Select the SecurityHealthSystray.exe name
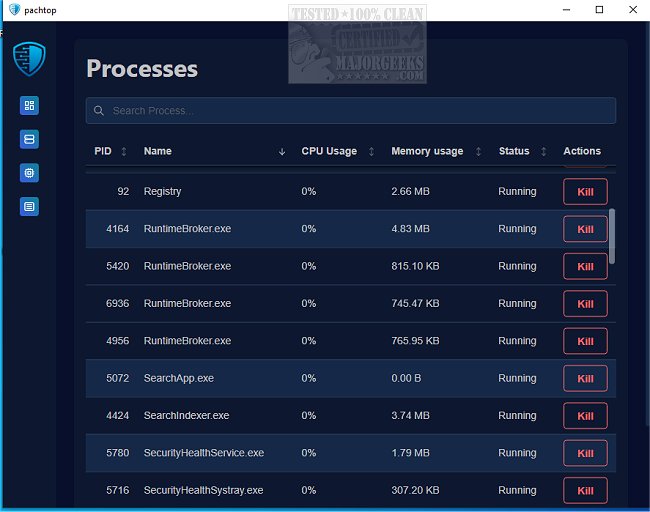 pyautogui.click(x=203, y=490)
